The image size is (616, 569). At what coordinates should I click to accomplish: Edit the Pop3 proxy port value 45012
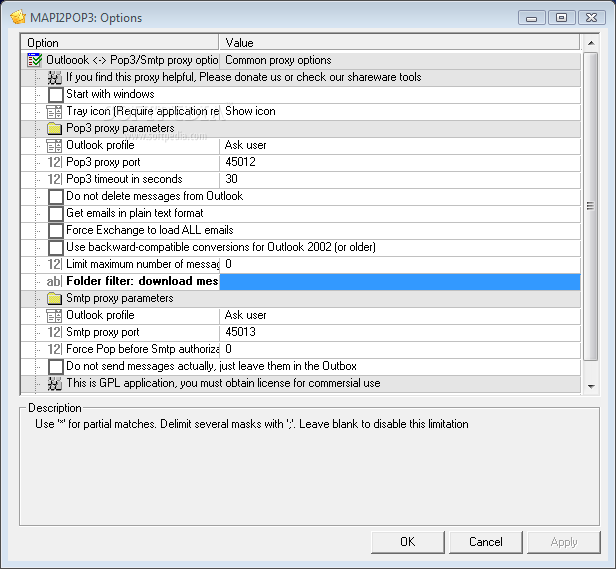[x=400, y=162]
